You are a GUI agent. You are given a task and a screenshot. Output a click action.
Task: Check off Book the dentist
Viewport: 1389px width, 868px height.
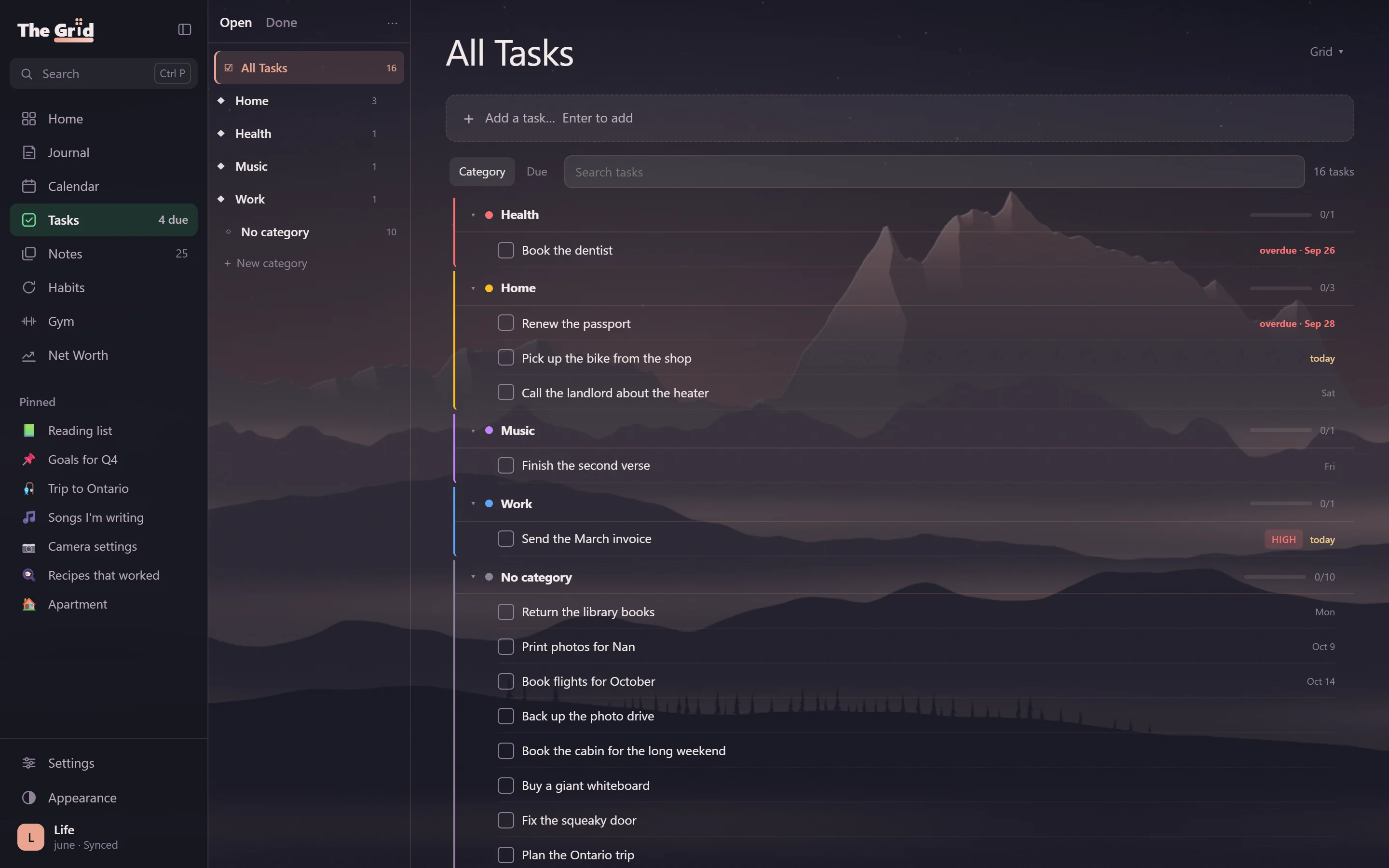(505, 250)
